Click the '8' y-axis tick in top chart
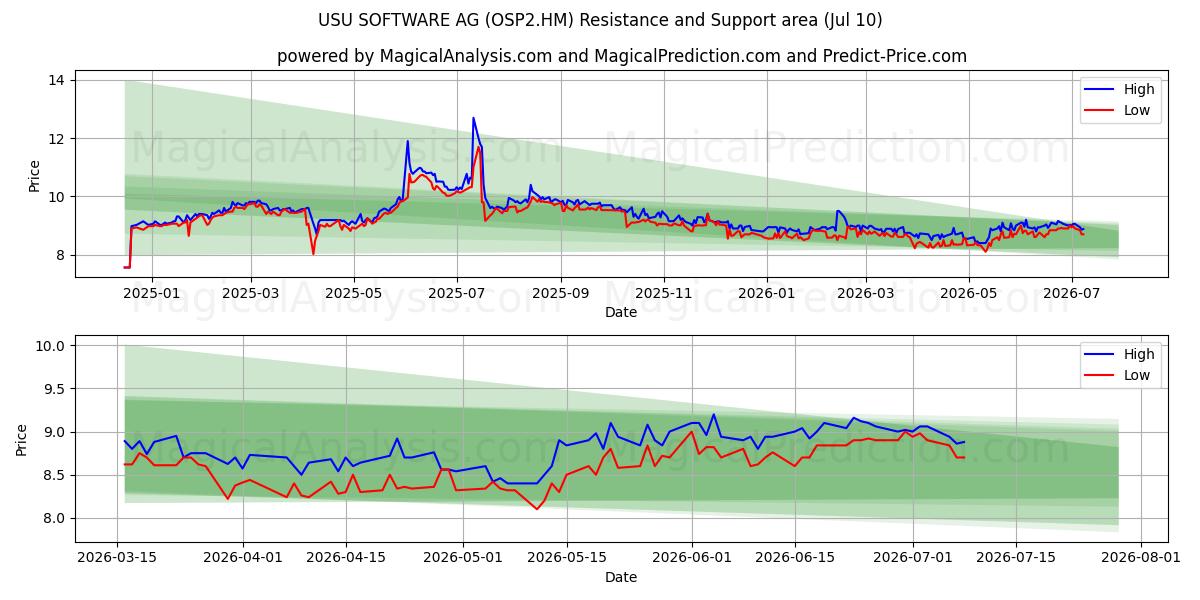 click(x=61, y=255)
